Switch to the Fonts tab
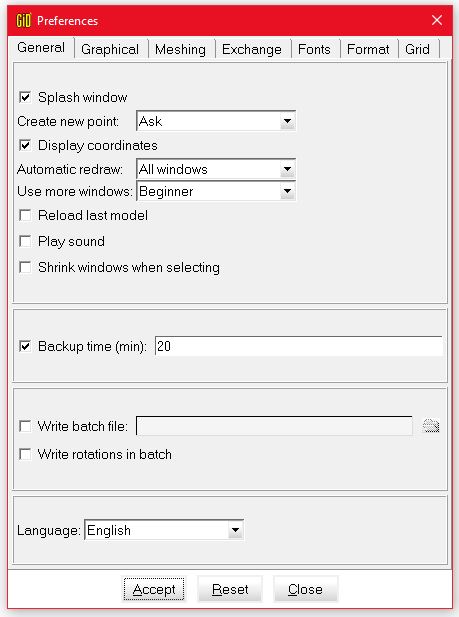Image resolution: width=459 pixels, height=617 pixels. [314, 49]
